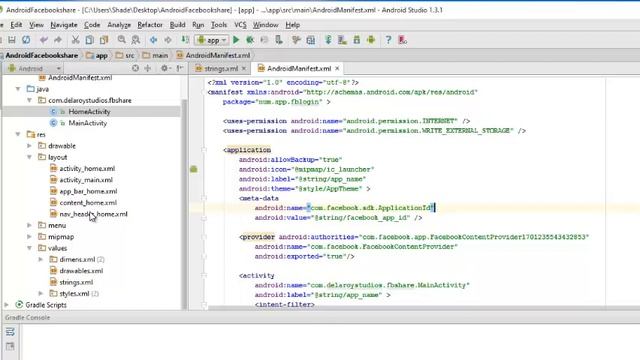The height and width of the screenshot is (360, 640).
Task: Click the AndroidFacebookshare breadcrumb
Action: pos(42,55)
